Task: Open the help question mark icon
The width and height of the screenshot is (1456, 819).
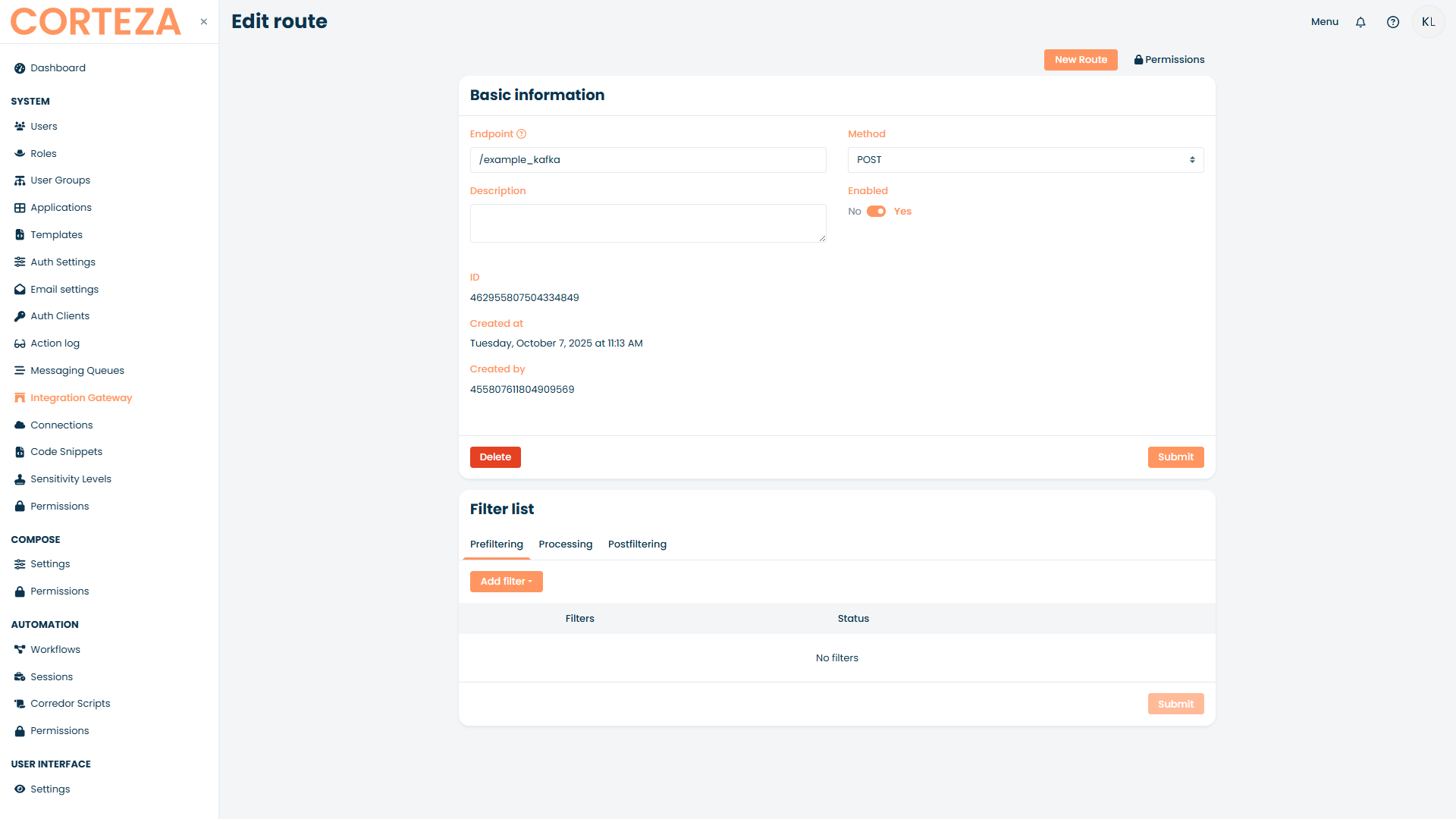Action: pos(1393,22)
